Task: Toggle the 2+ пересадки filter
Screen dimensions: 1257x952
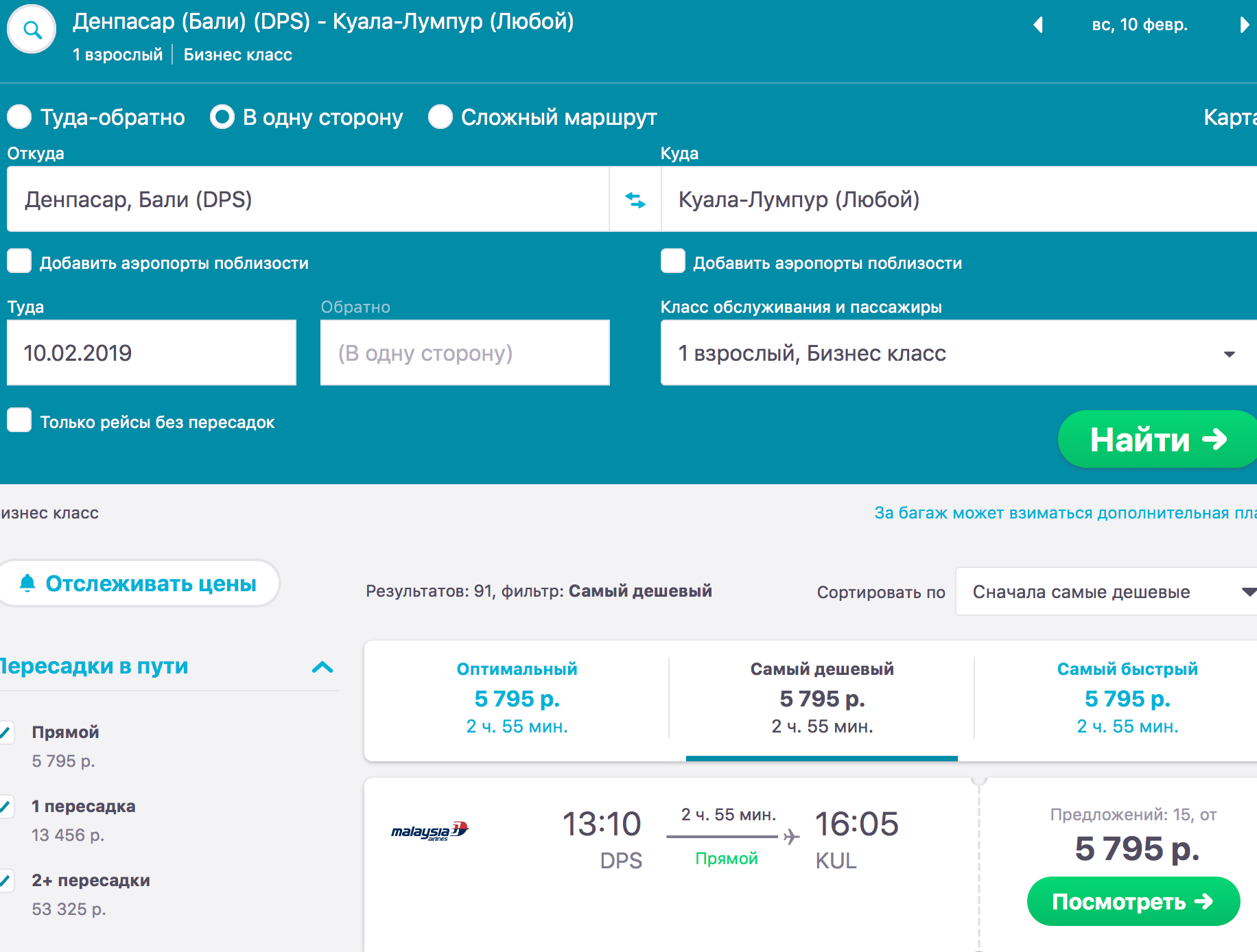Action: pos(5,881)
